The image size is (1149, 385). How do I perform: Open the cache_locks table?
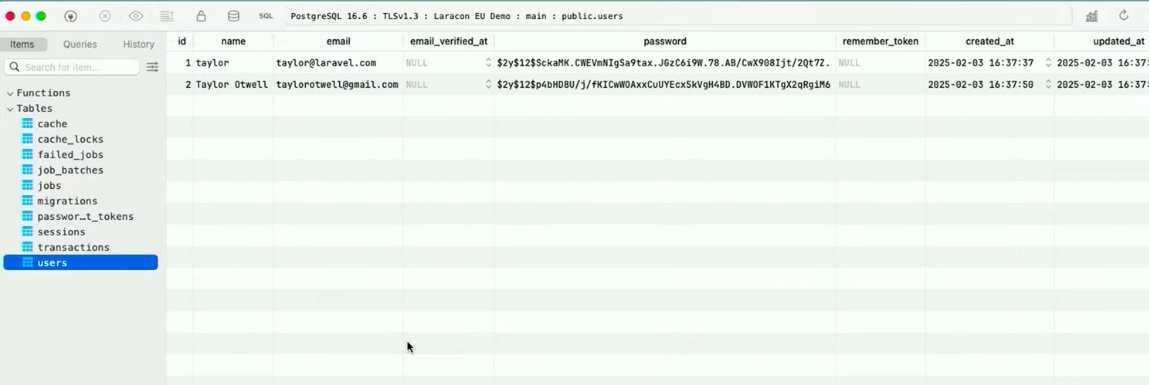tap(70, 139)
